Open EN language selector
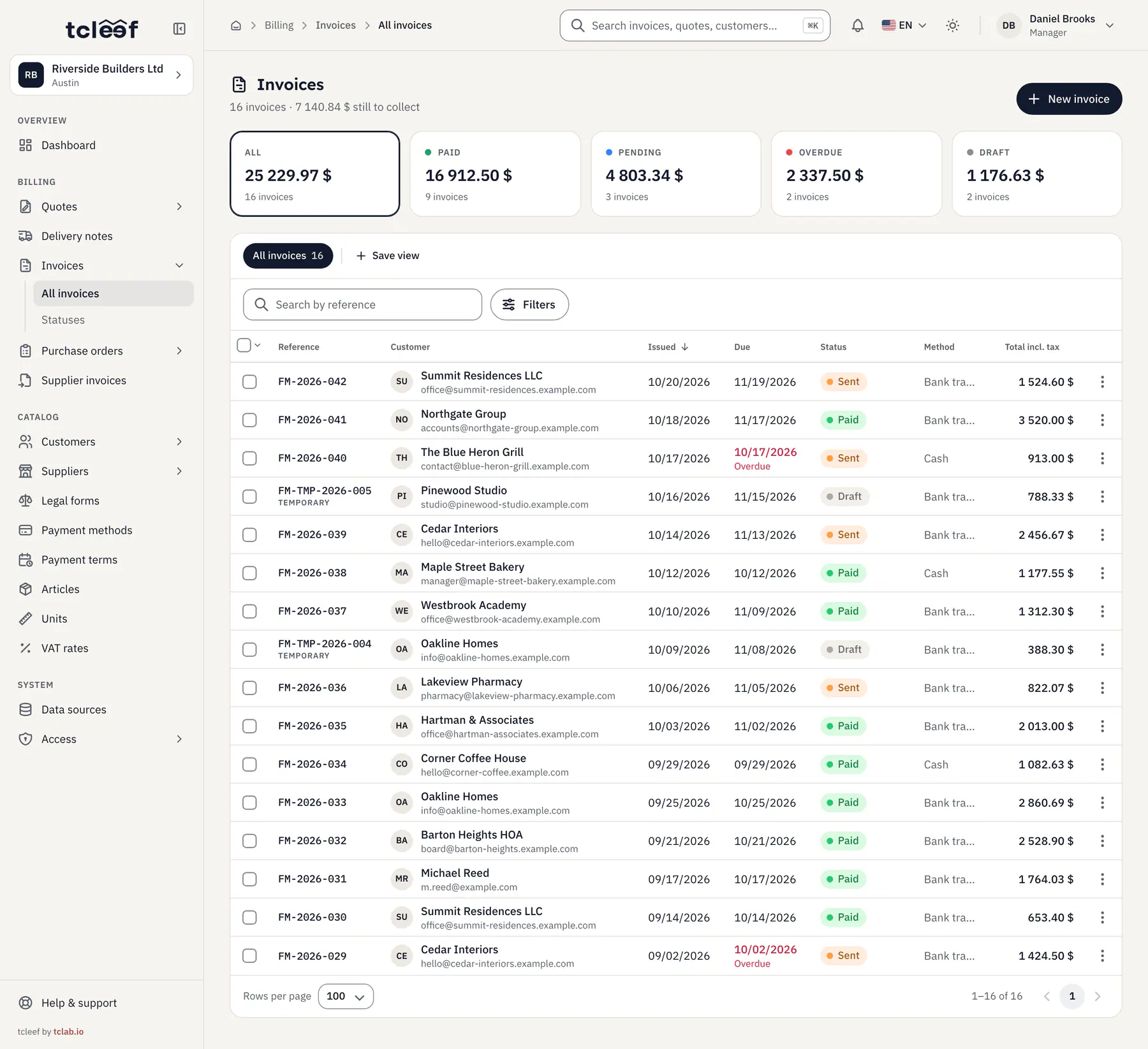1148x1049 pixels. (x=904, y=26)
